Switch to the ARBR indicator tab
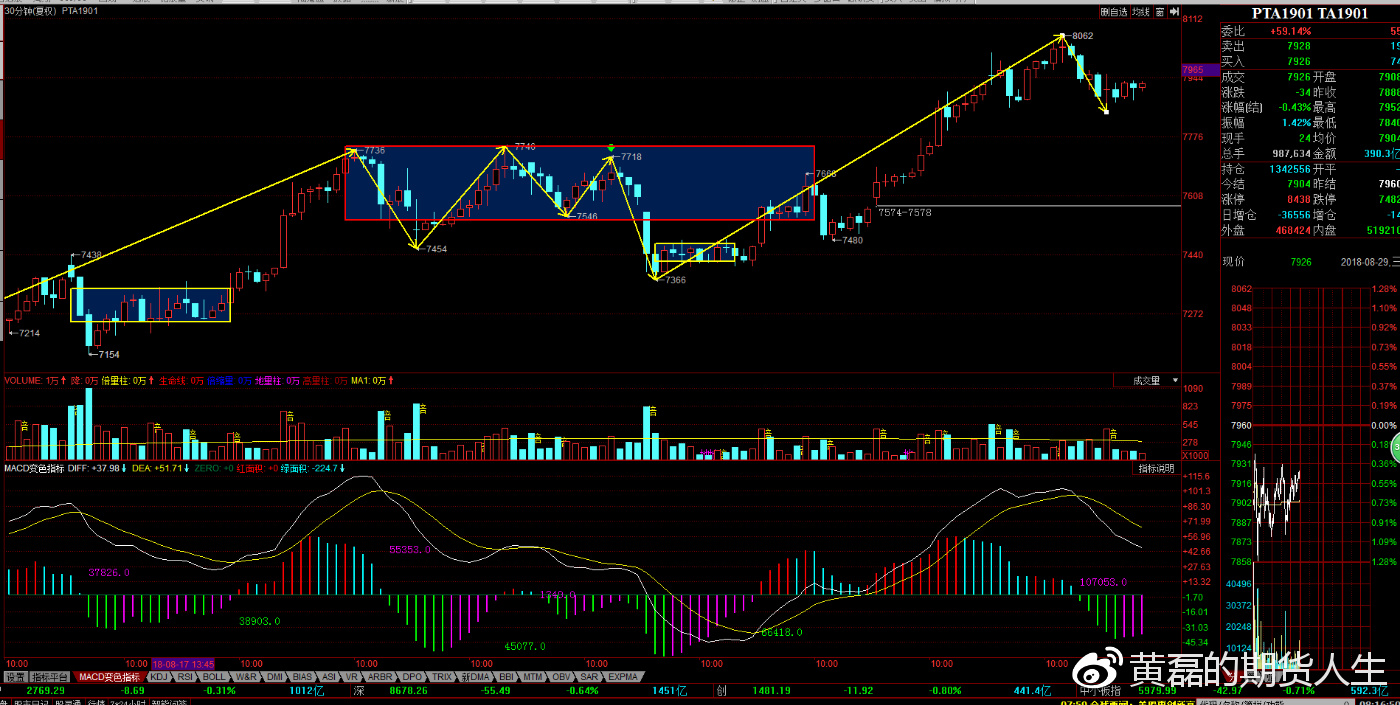This screenshot has width=1400, height=705. (381, 677)
